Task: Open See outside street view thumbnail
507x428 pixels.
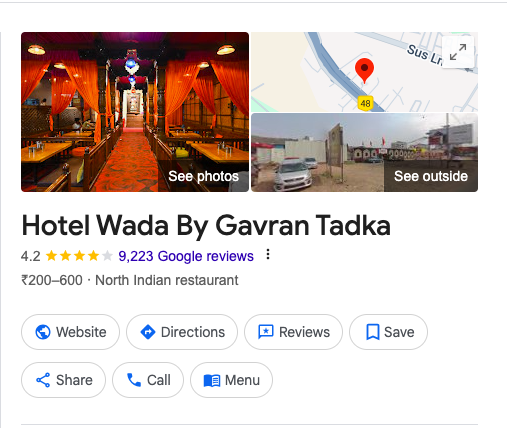Action: point(364,152)
